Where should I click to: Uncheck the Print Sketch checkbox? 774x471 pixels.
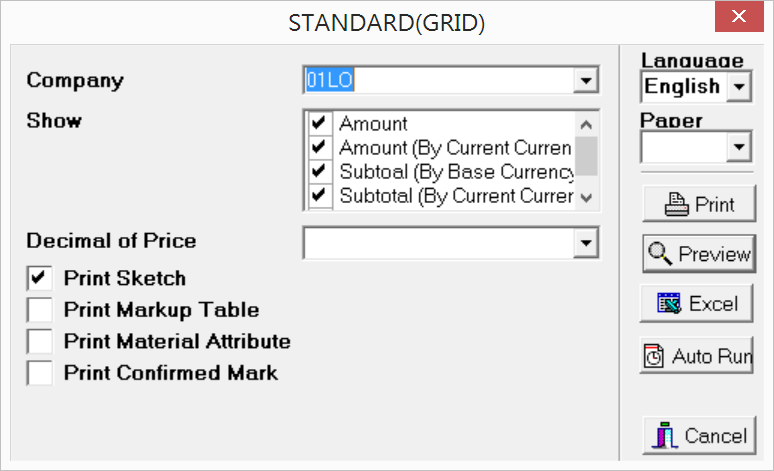(x=39, y=278)
